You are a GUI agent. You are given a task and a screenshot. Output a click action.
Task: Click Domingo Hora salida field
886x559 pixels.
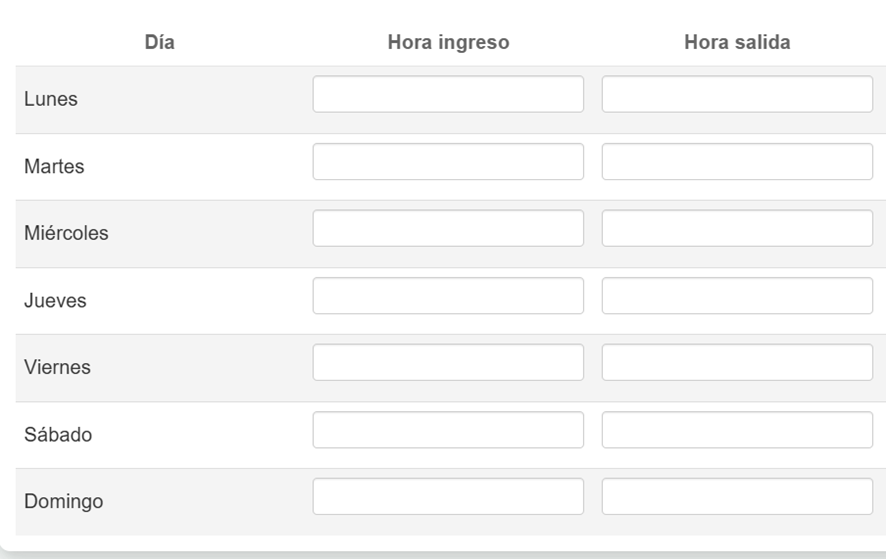[737, 497]
